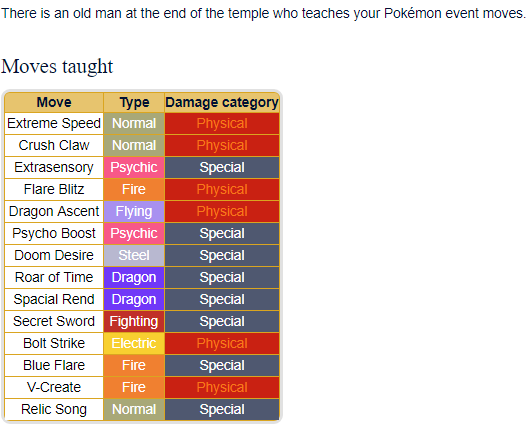
Task: Click the Move column header
Action: 54,102
